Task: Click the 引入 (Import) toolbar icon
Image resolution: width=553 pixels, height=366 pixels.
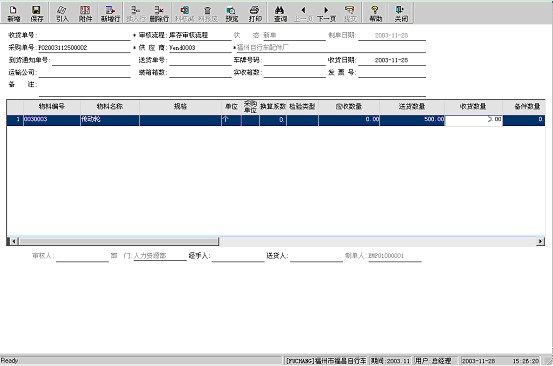Action: 62,13
